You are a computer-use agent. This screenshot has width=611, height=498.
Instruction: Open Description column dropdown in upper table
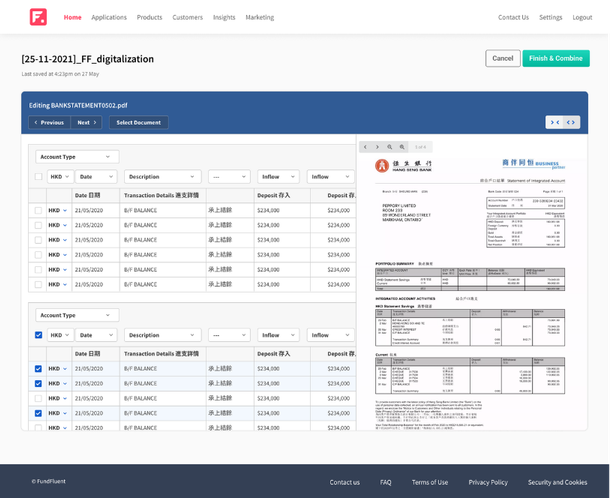[162, 177]
